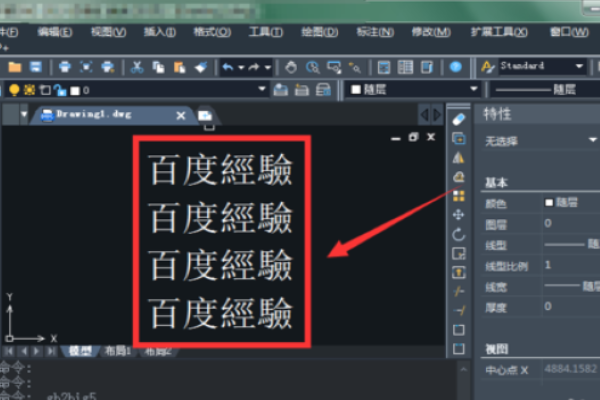Open the 绘图(D) menu
The width and height of the screenshot is (600, 400).
(x=320, y=32)
